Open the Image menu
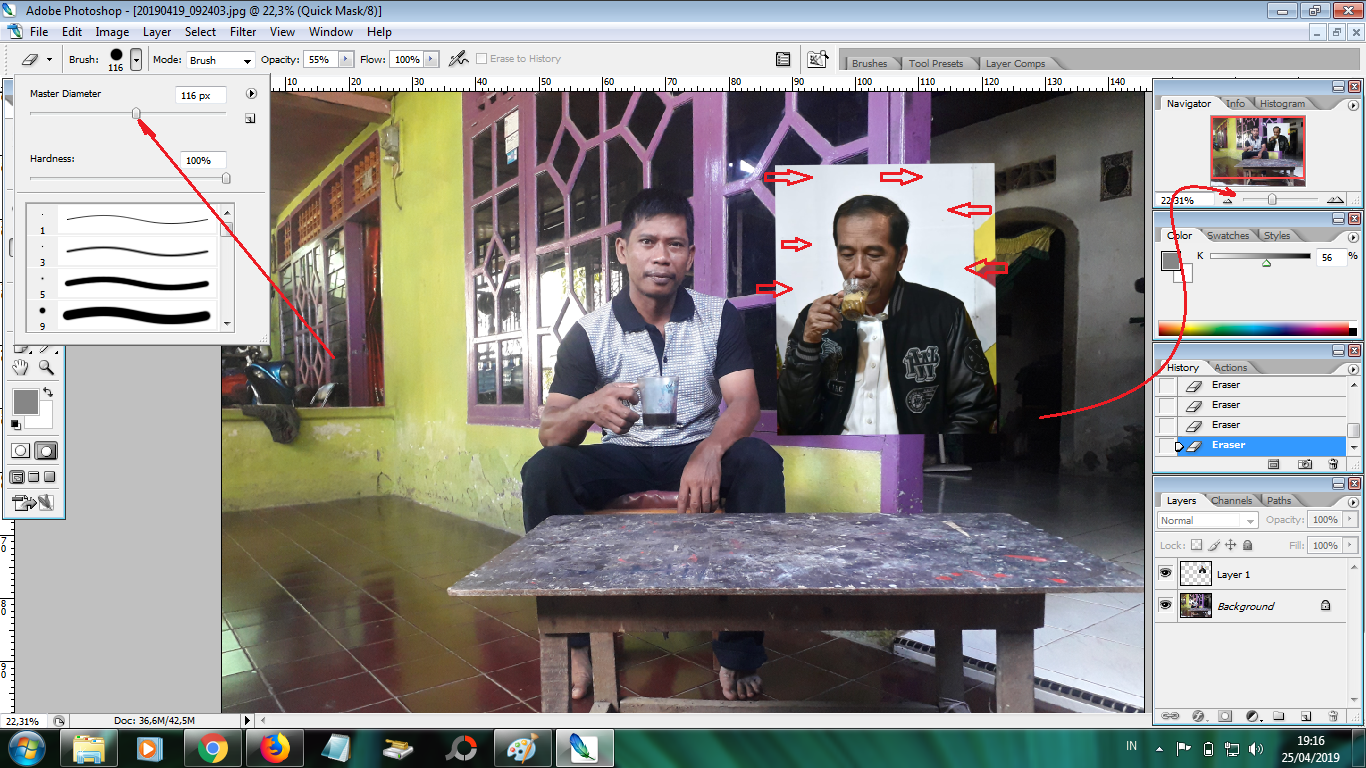 point(112,32)
